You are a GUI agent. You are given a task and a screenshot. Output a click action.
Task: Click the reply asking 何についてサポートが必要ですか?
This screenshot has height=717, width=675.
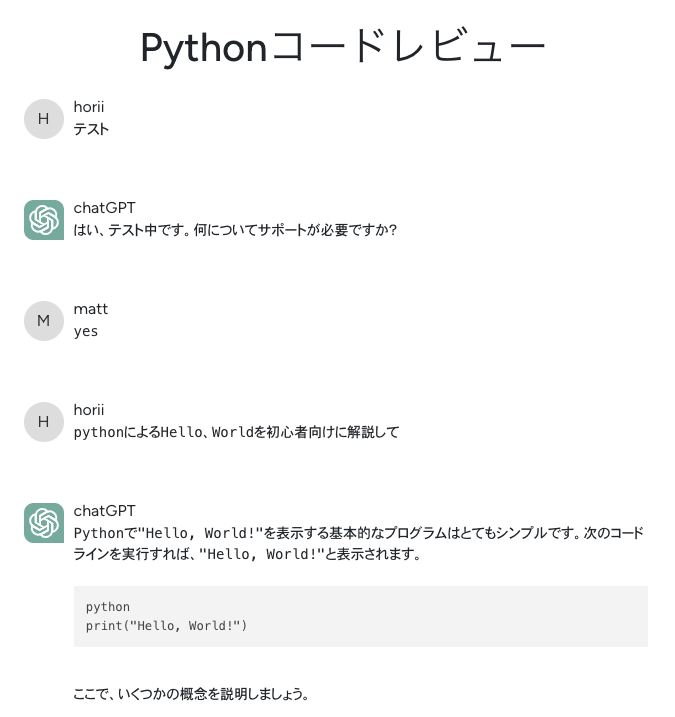235,230
